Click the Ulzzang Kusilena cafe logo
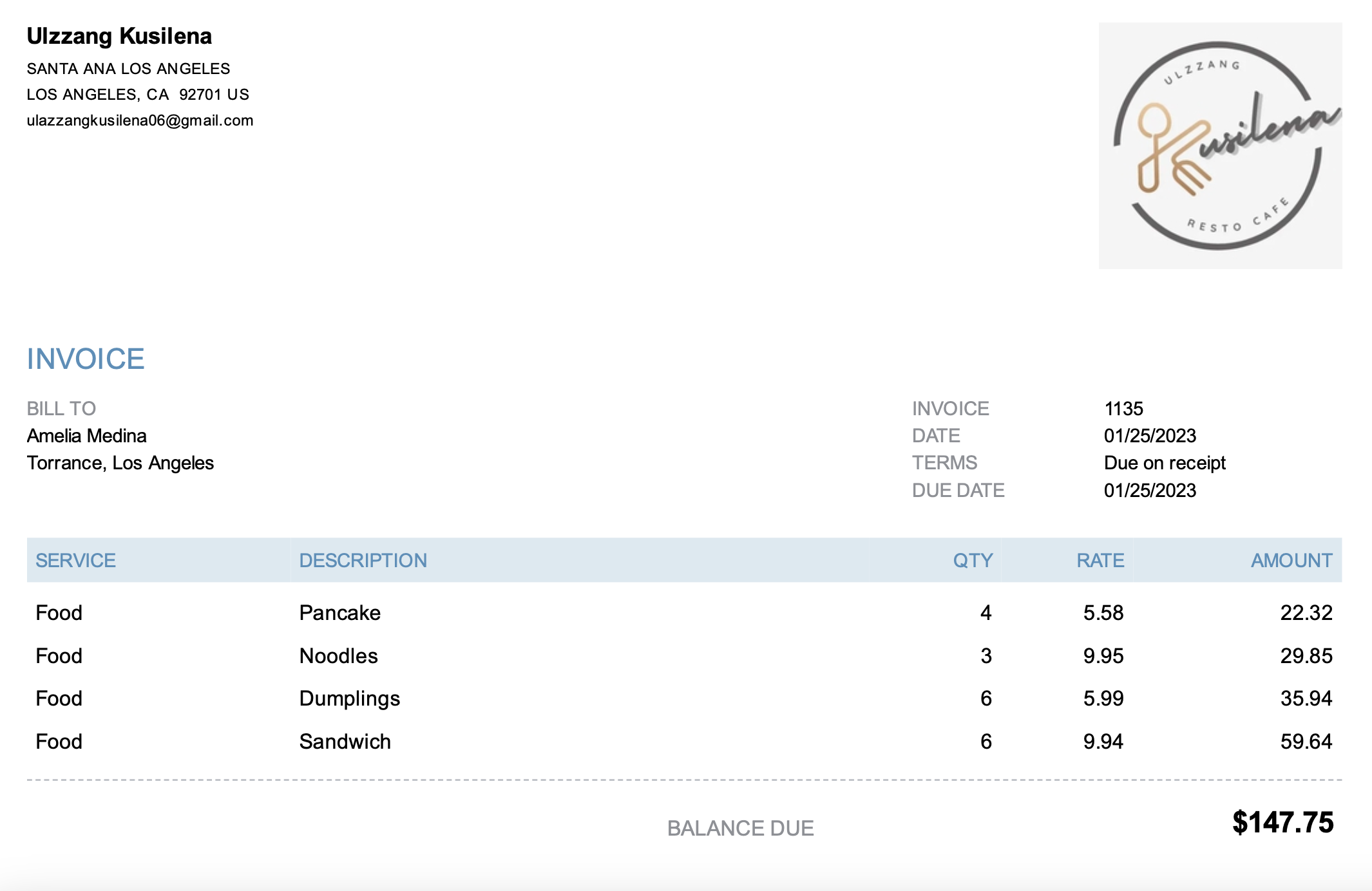1372x891 pixels. (1220, 145)
